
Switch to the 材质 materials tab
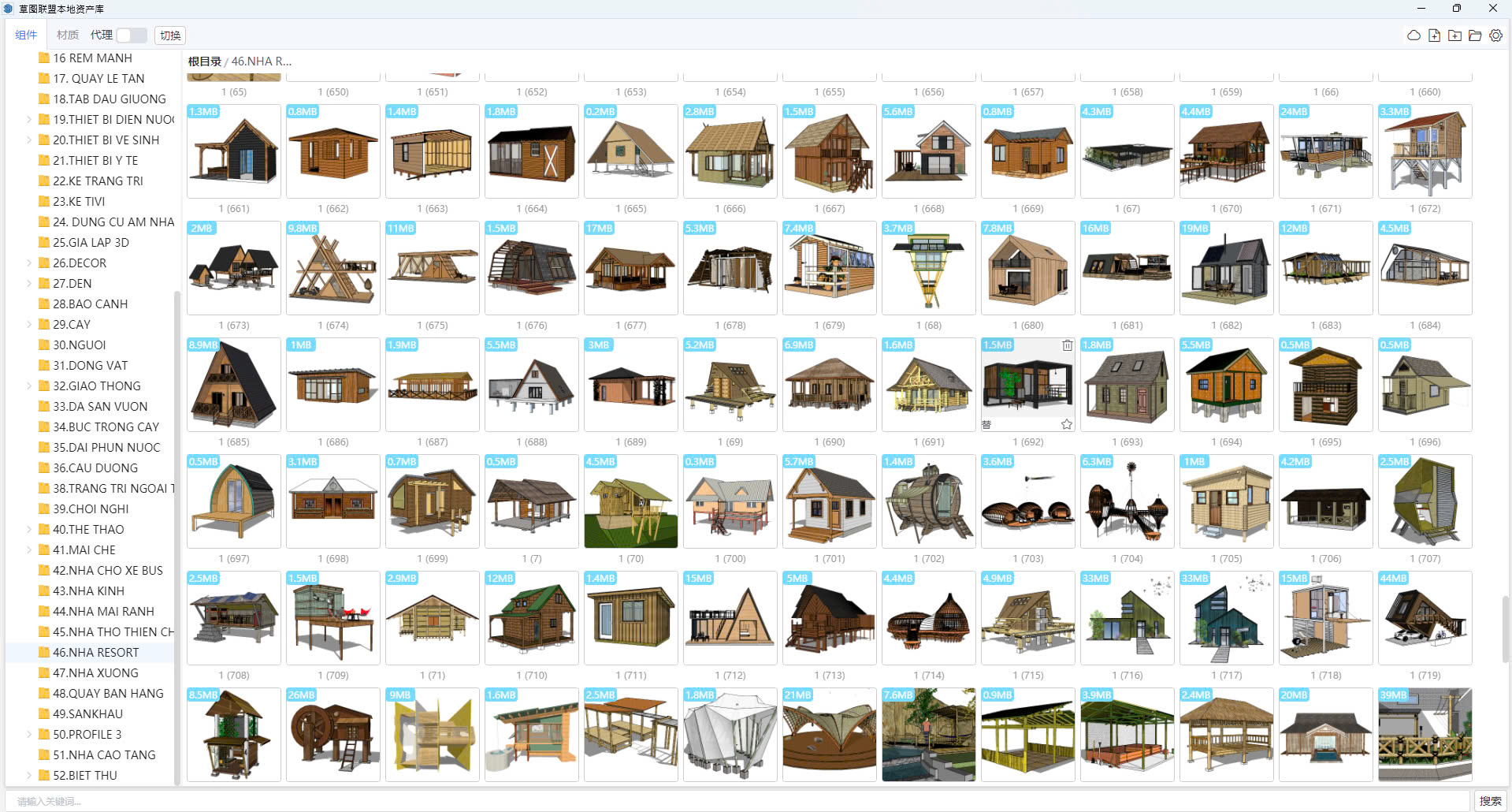pos(68,35)
